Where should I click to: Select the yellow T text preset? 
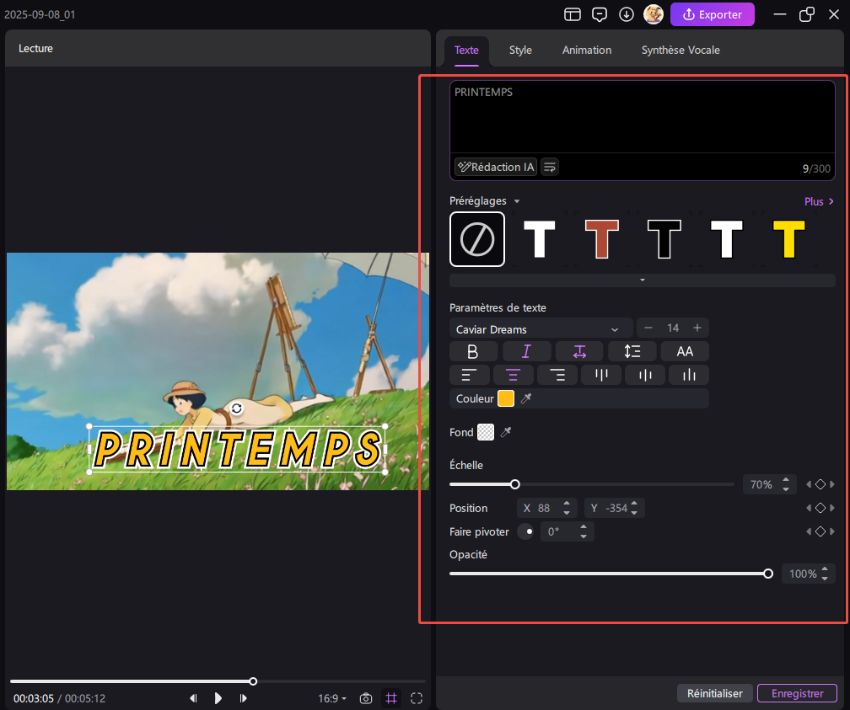coord(789,239)
